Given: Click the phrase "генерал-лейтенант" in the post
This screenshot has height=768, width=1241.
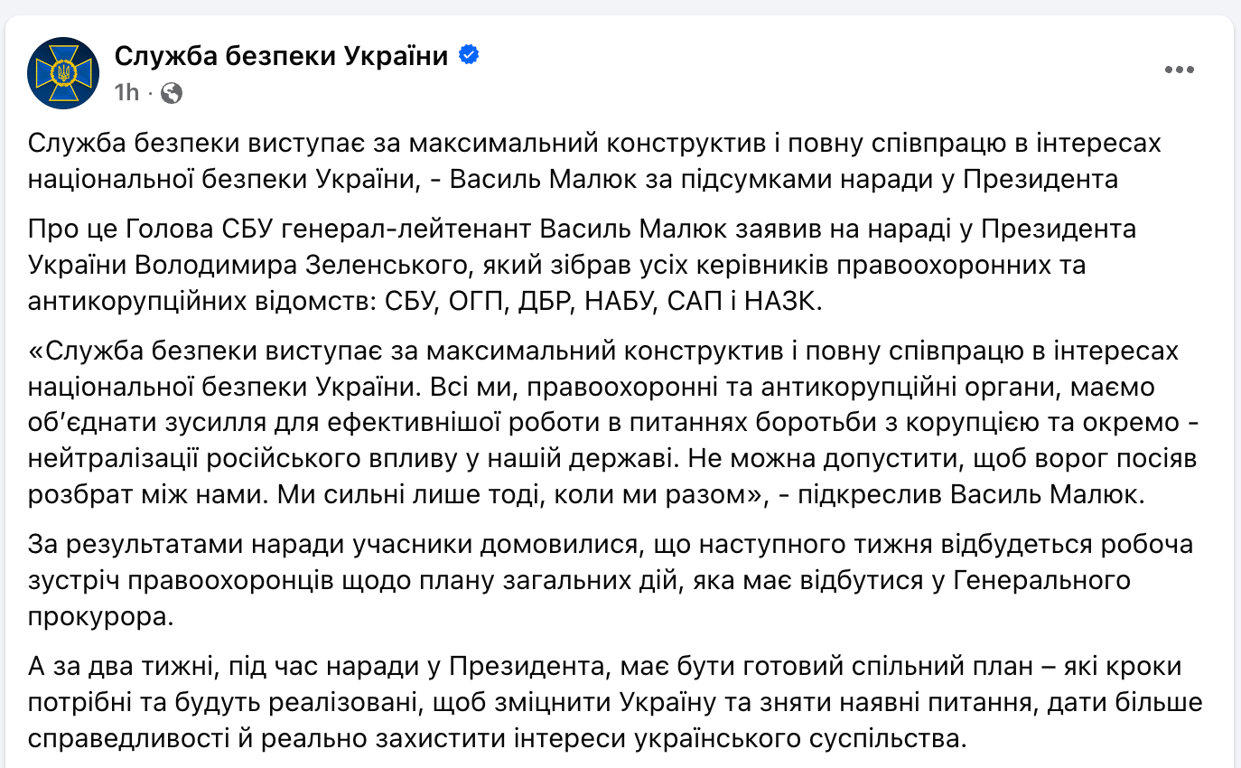Looking at the screenshot, I should 390,228.
